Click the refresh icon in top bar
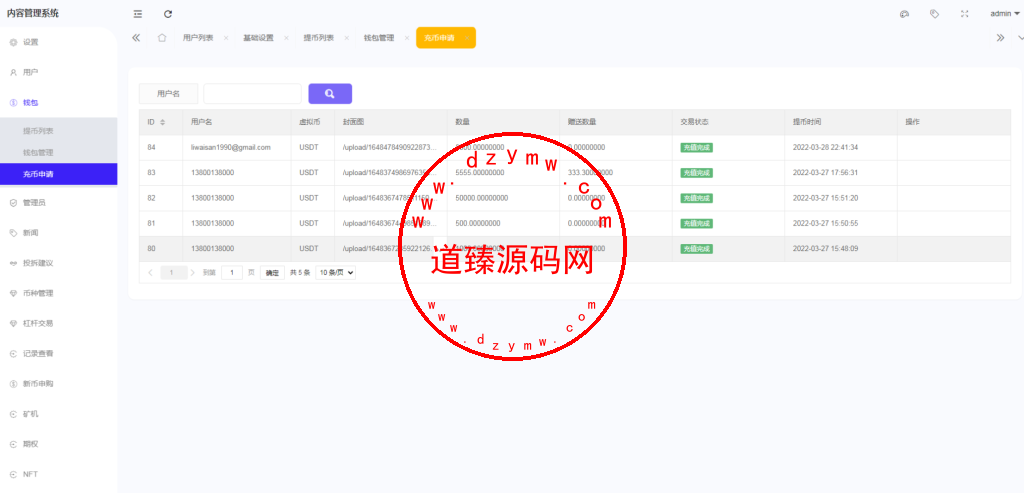This screenshot has height=493, width=1024. (x=168, y=14)
